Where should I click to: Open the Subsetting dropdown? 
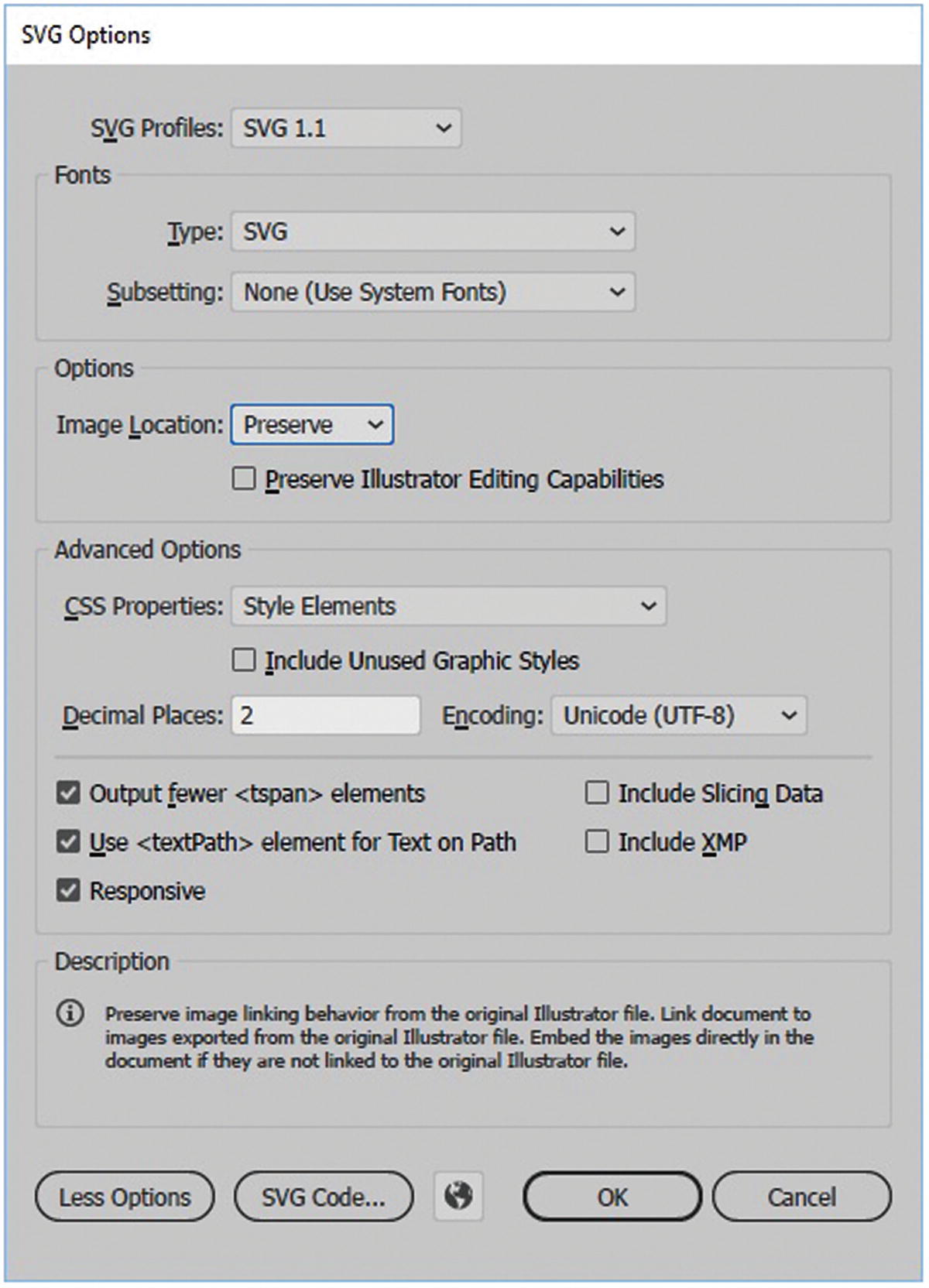click(x=433, y=293)
